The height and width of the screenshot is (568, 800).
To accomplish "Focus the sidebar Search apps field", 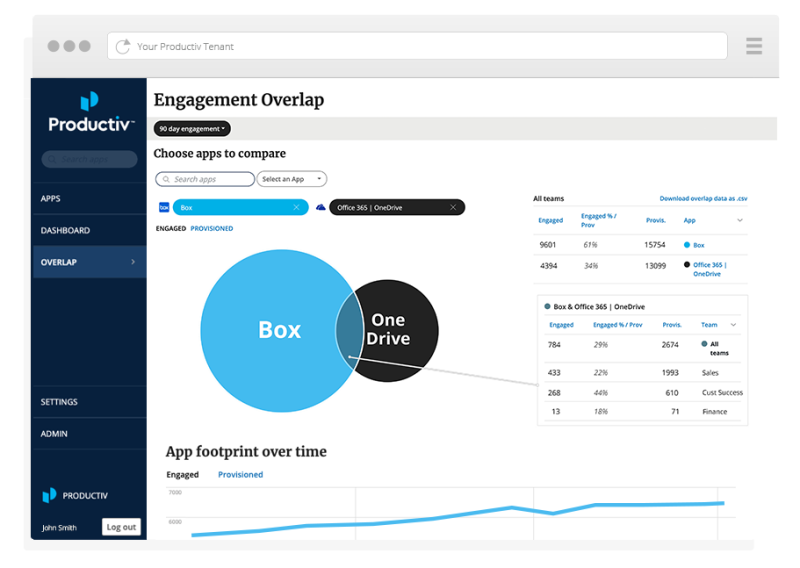I will (89, 159).
